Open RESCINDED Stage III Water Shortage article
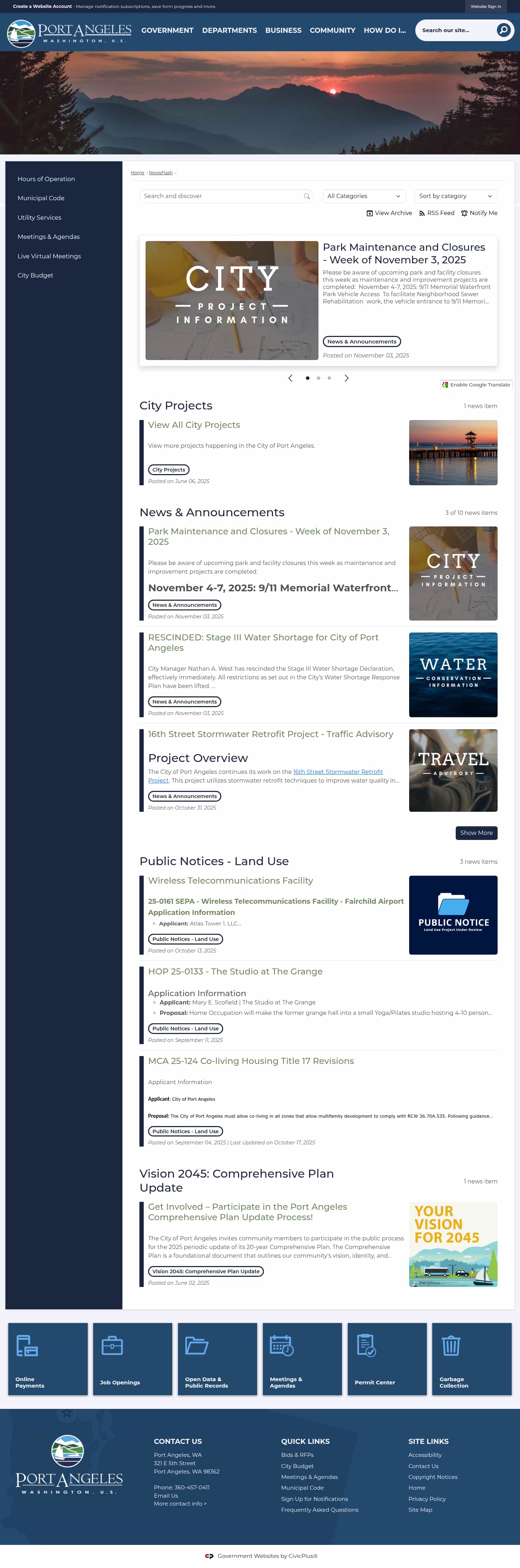 tap(263, 642)
